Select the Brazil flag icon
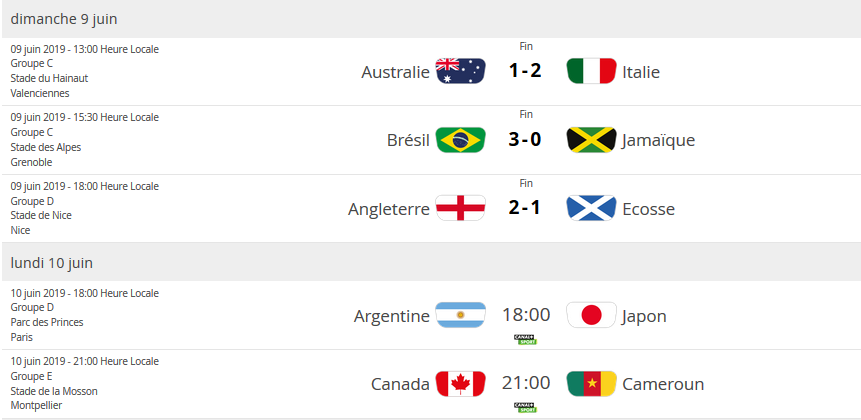The image size is (861, 420). [461, 140]
